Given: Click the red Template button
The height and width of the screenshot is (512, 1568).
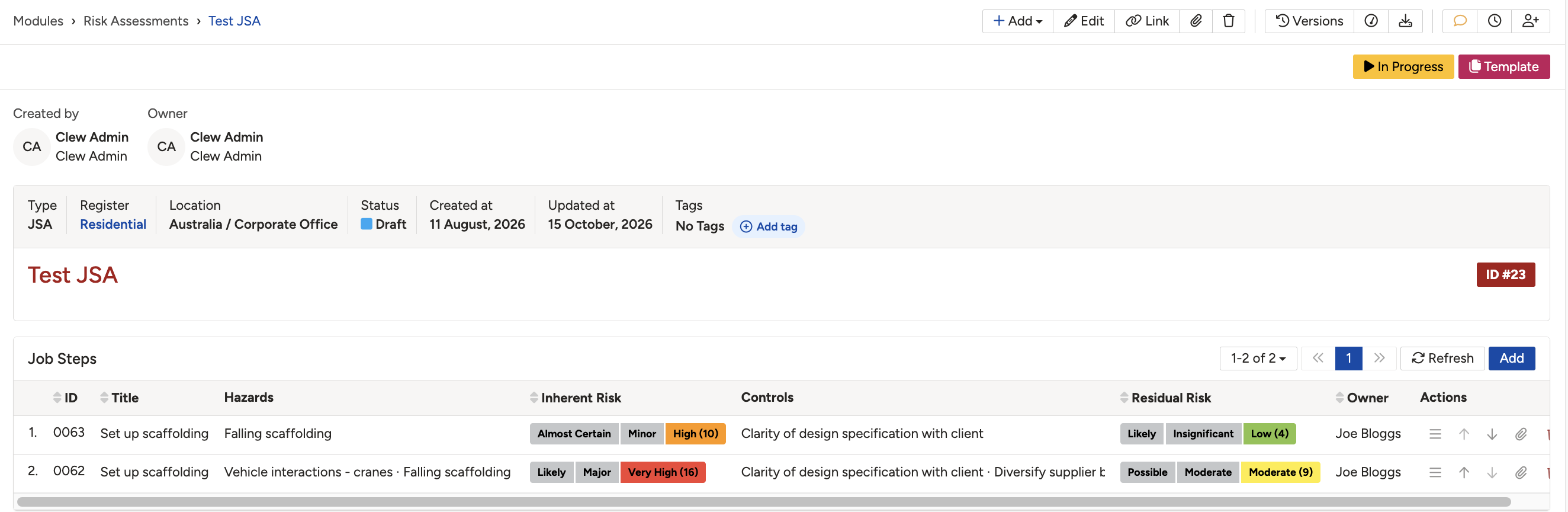Looking at the screenshot, I should click(x=1503, y=66).
